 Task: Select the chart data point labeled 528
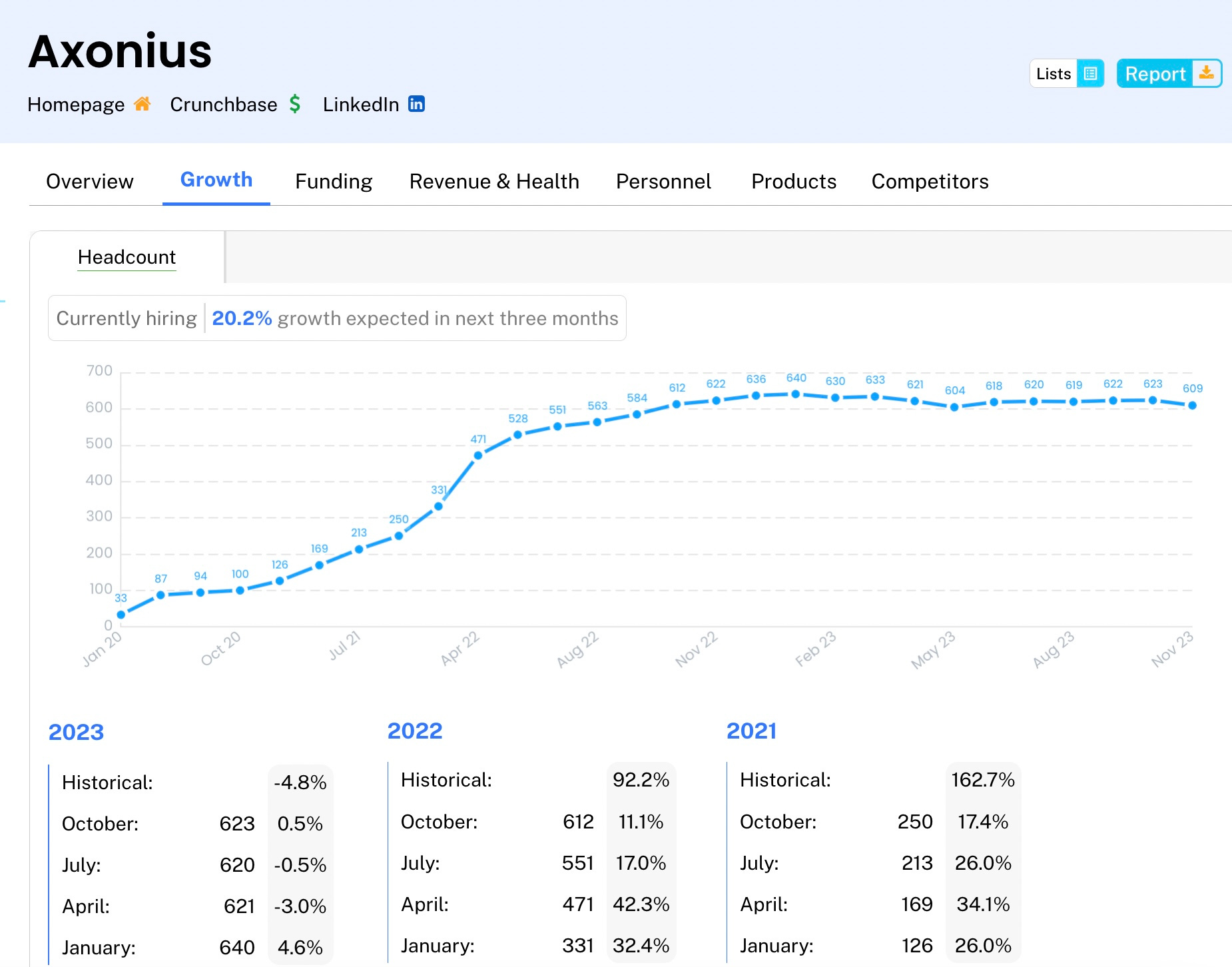517,435
